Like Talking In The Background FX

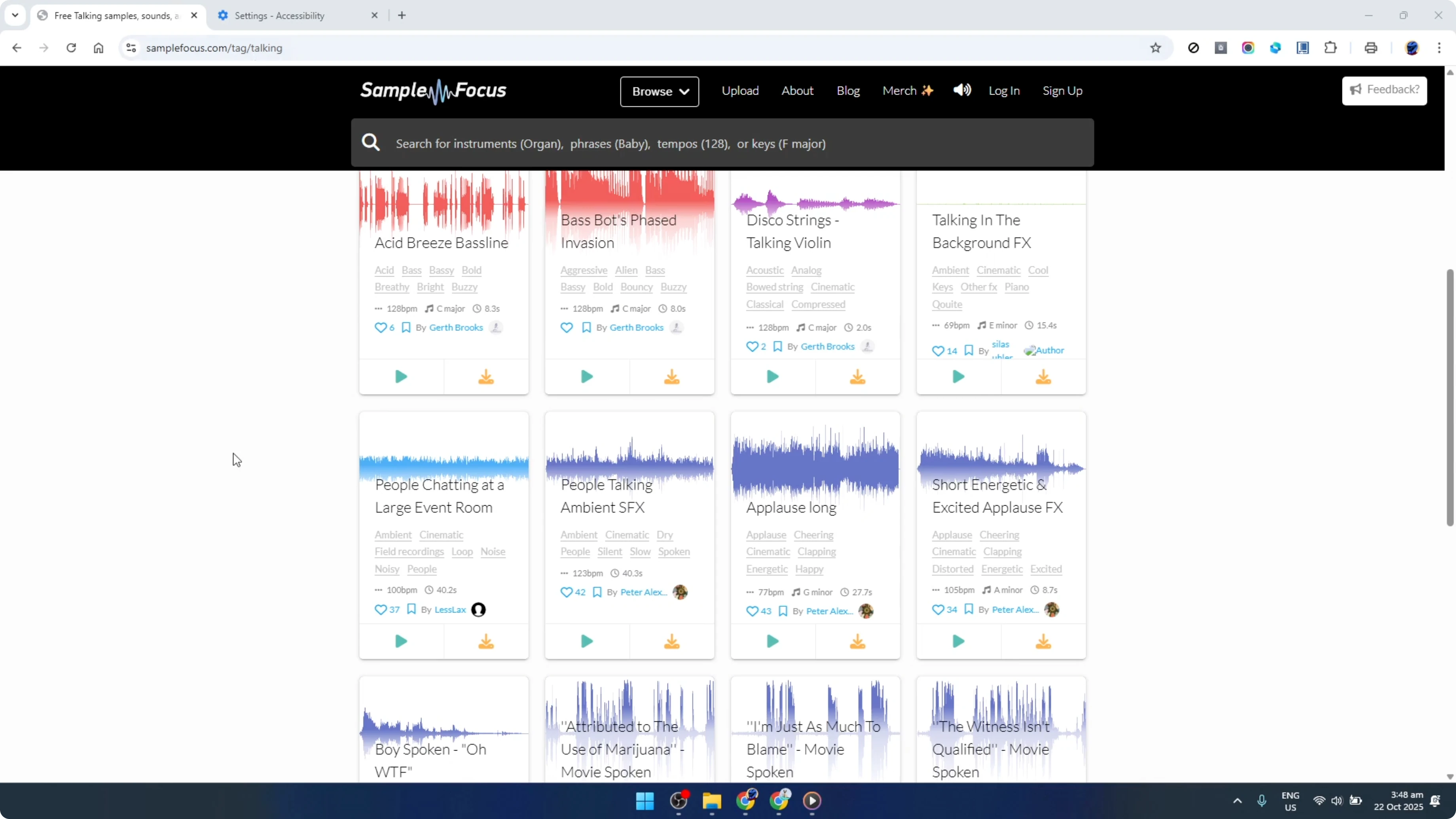tap(938, 351)
